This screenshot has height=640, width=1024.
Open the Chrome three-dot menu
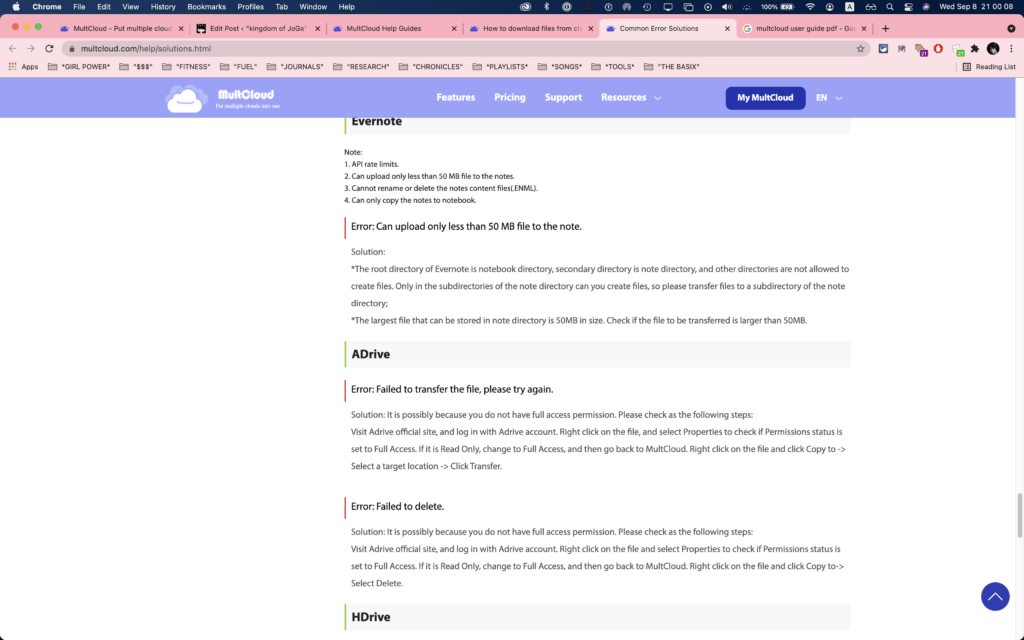pos(1011,48)
